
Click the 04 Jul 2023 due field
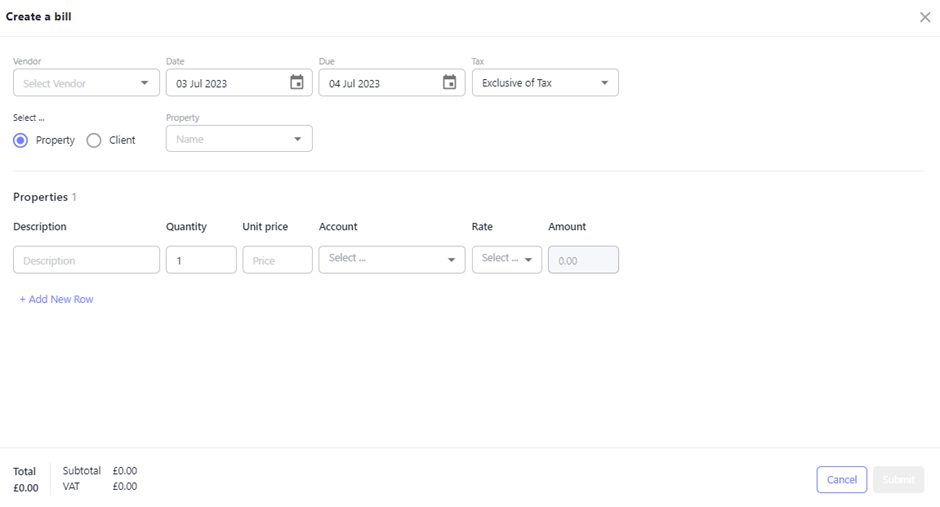(378, 83)
